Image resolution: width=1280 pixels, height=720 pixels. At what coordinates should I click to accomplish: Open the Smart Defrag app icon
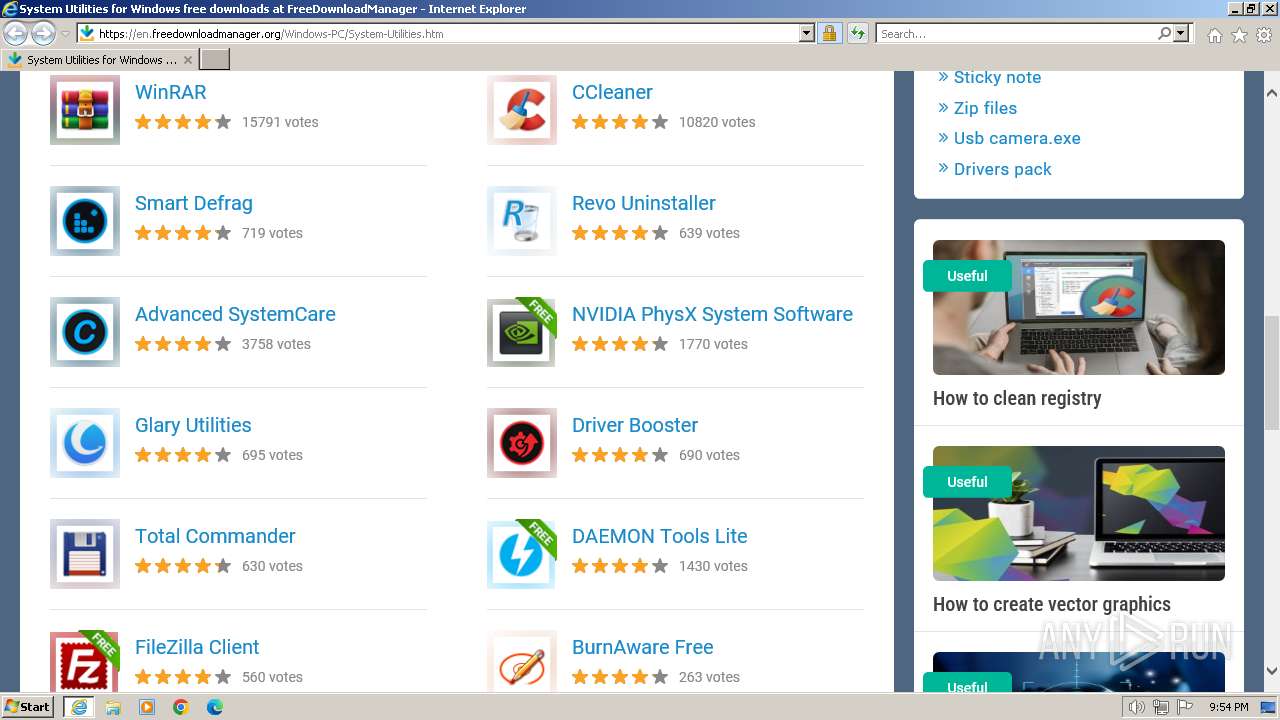tap(85, 221)
